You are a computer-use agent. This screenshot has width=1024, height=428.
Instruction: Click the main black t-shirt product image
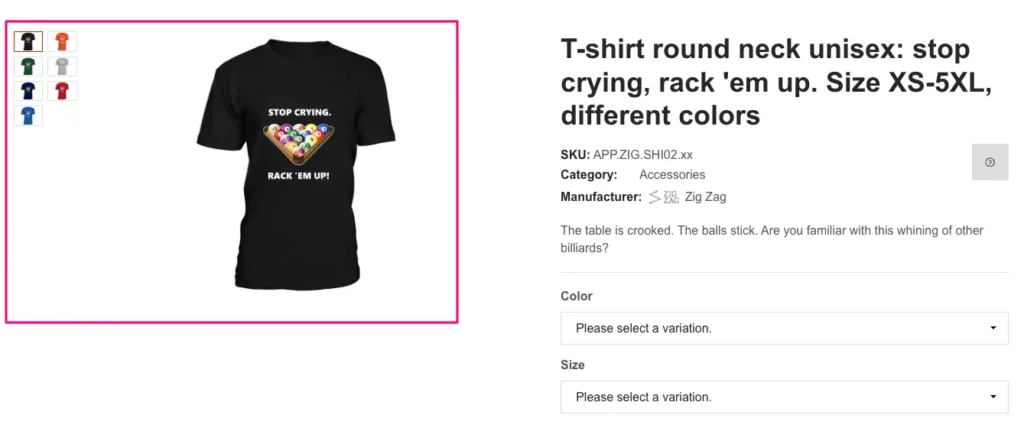point(297,166)
